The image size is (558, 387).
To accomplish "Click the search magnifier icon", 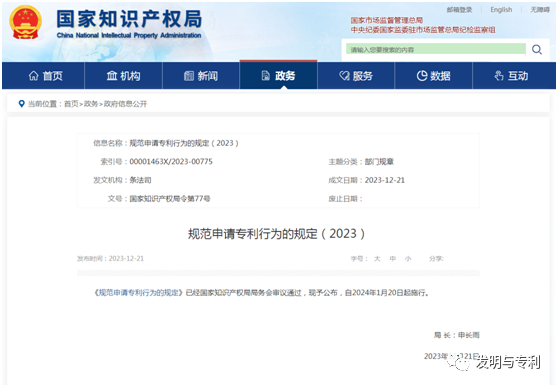I will 537,49.
